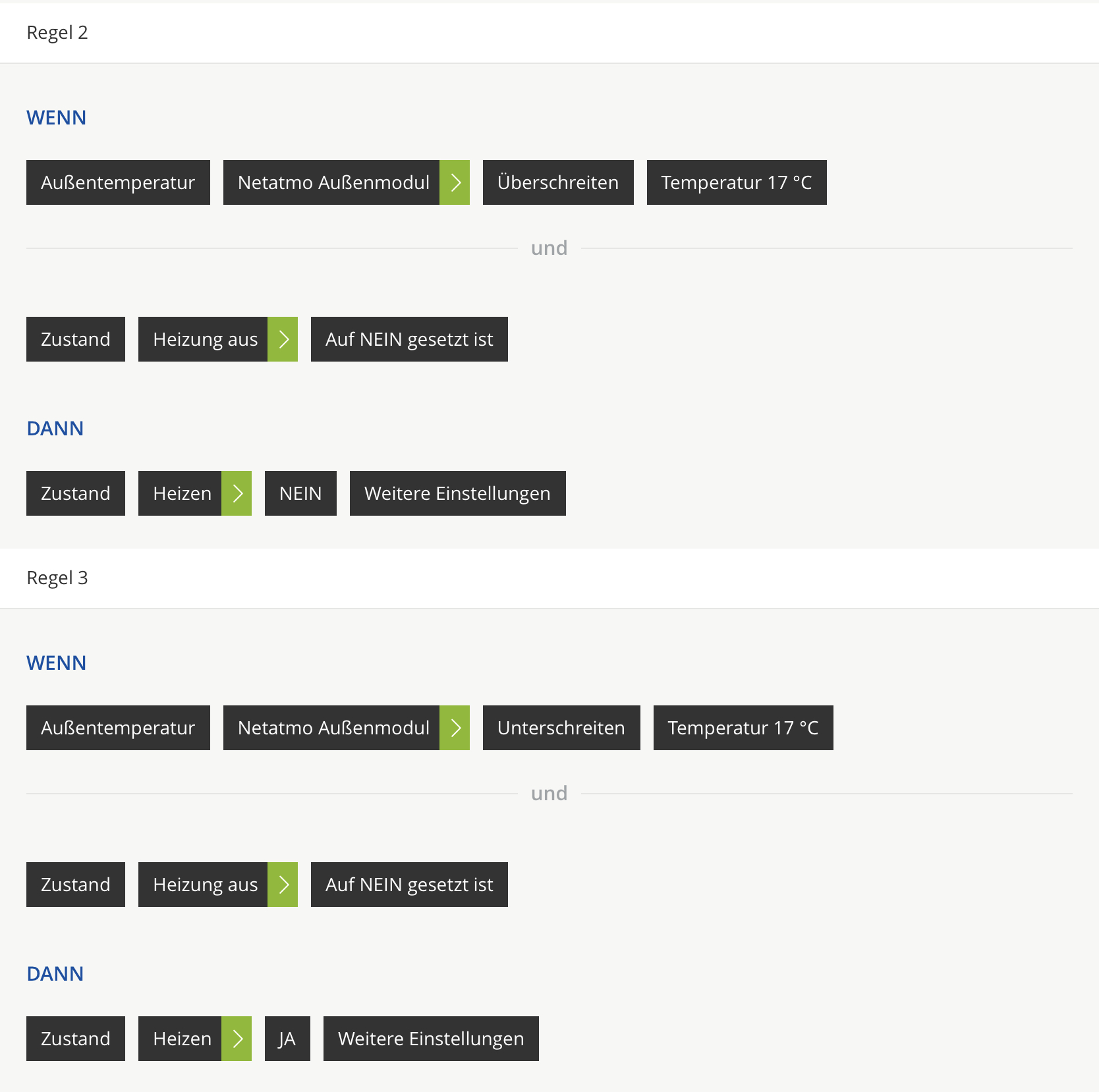
Task: Click green arrow beside Heizen in Regel 3
Action: (x=237, y=1039)
